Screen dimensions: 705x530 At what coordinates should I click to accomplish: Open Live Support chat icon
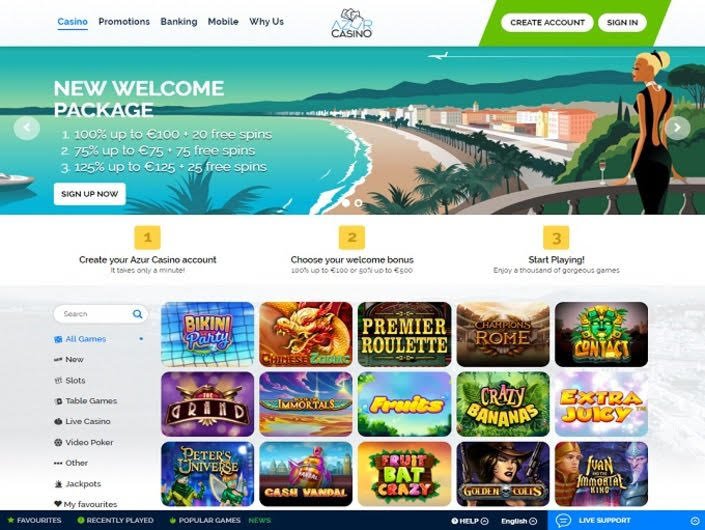pyautogui.click(x=563, y=520)
